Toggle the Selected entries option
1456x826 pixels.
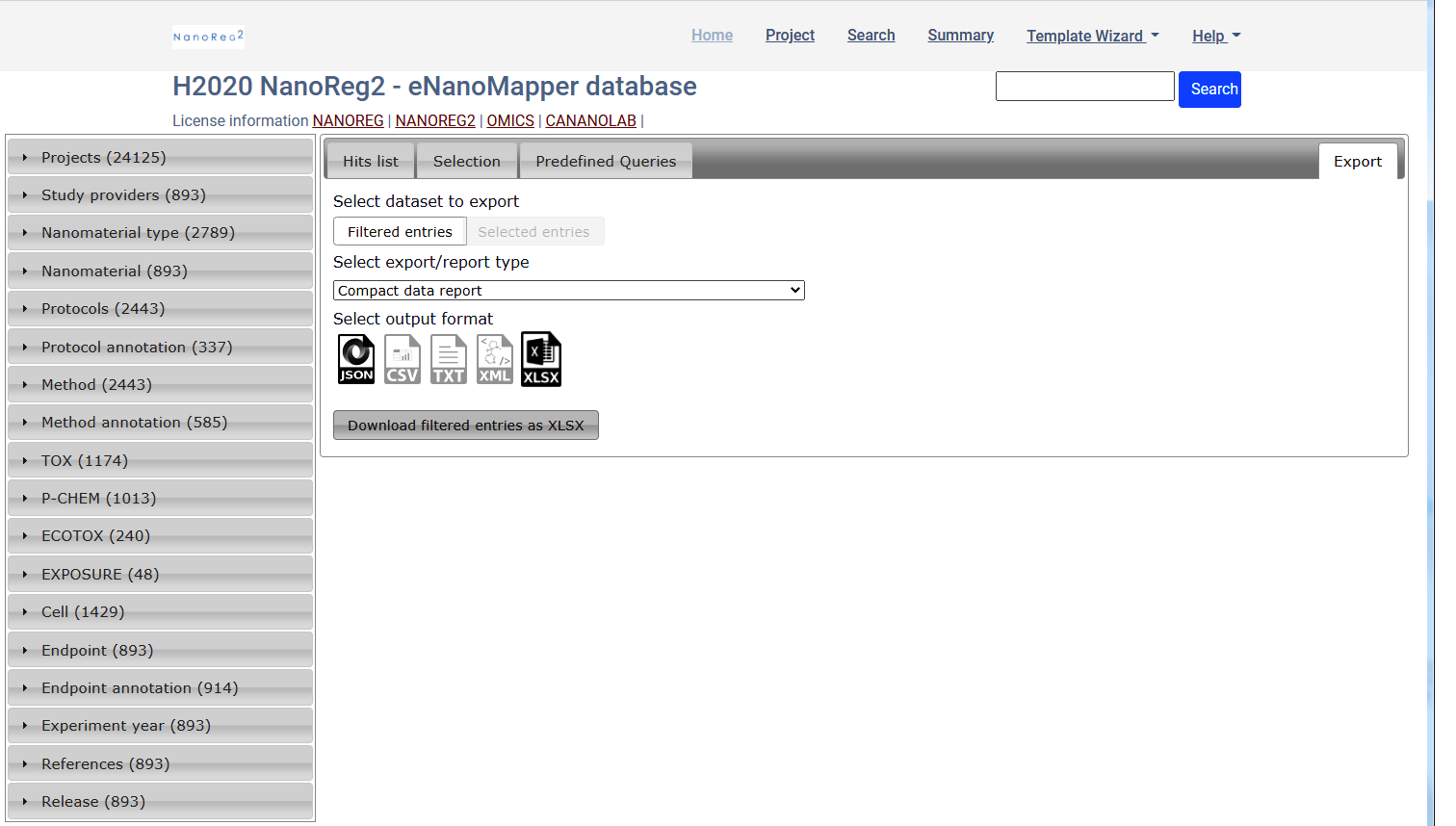tap(533, 232)
